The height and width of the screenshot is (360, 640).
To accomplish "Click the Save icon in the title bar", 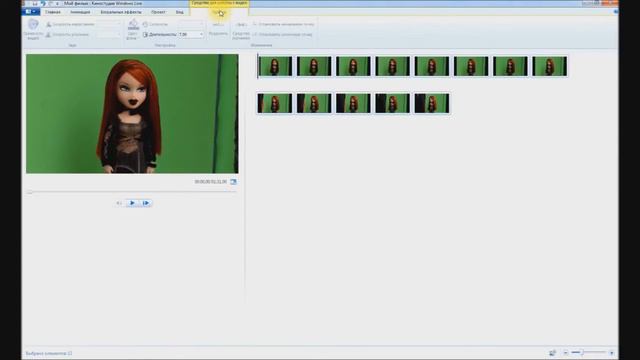I will pos(35,3).
